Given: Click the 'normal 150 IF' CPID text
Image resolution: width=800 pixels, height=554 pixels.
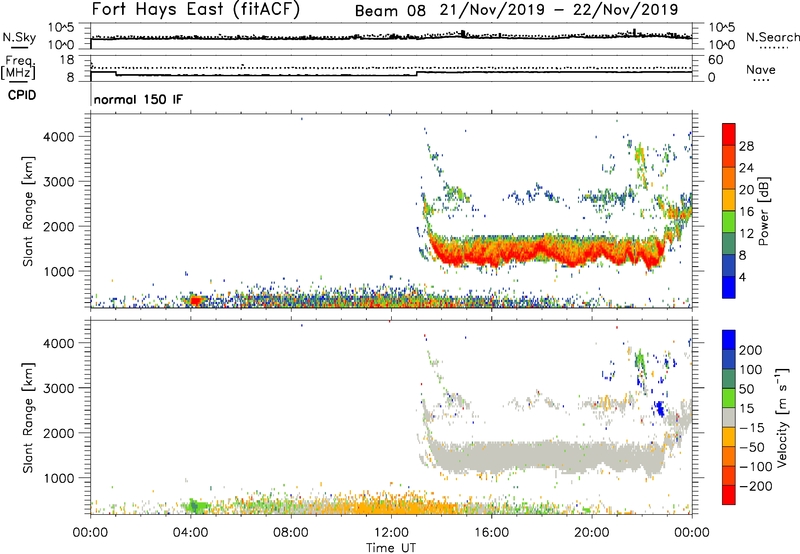Looking at the screenshot, I should pyautogui.click(x=138, y=99).
